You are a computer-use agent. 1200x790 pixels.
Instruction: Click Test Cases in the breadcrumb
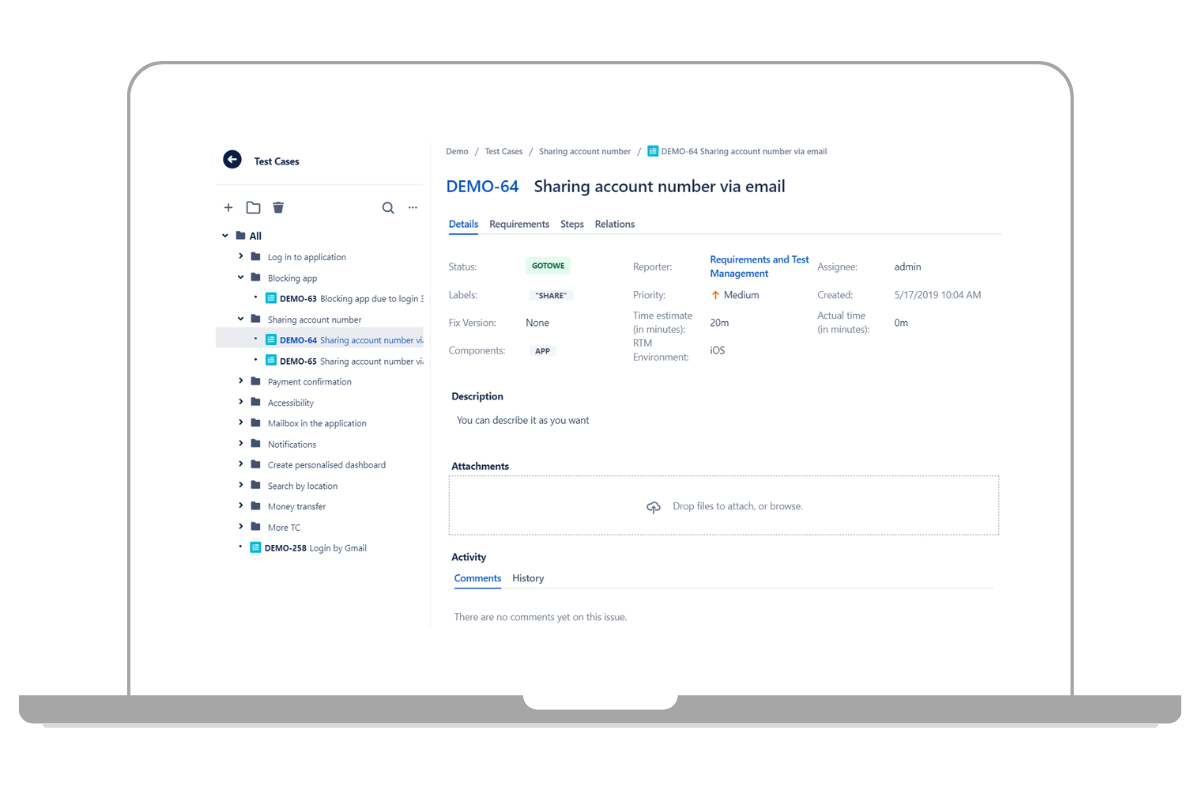point(504,152)
